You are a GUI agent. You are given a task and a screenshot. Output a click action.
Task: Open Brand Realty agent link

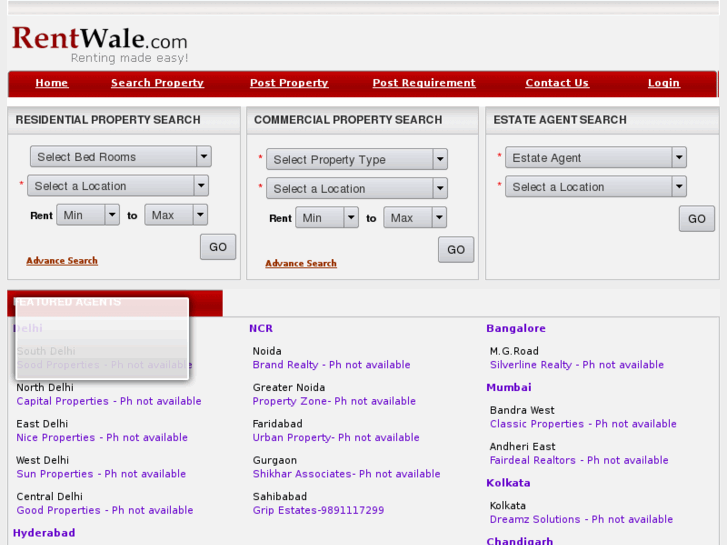(x=332, y=365)
